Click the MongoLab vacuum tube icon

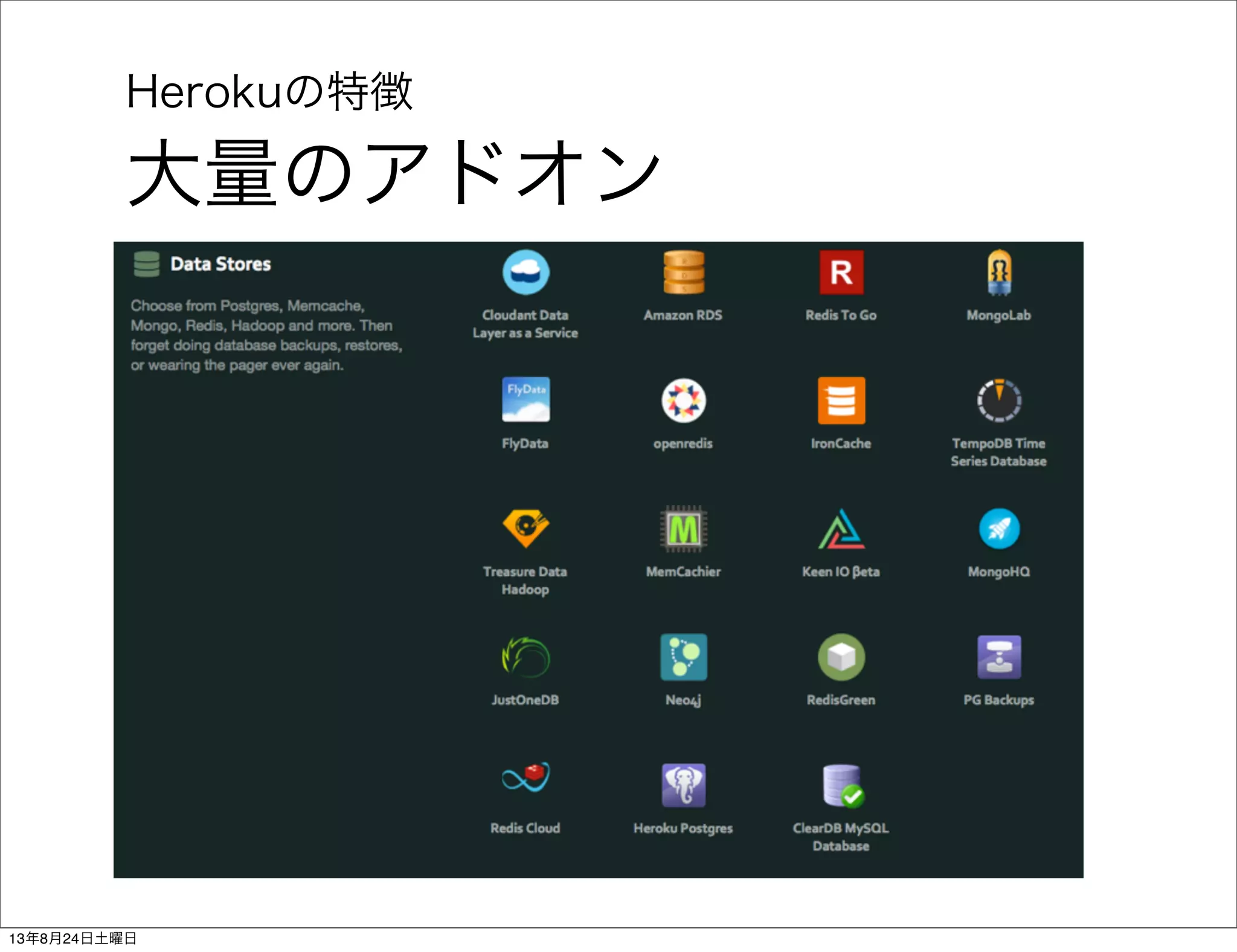click(999, 272)
